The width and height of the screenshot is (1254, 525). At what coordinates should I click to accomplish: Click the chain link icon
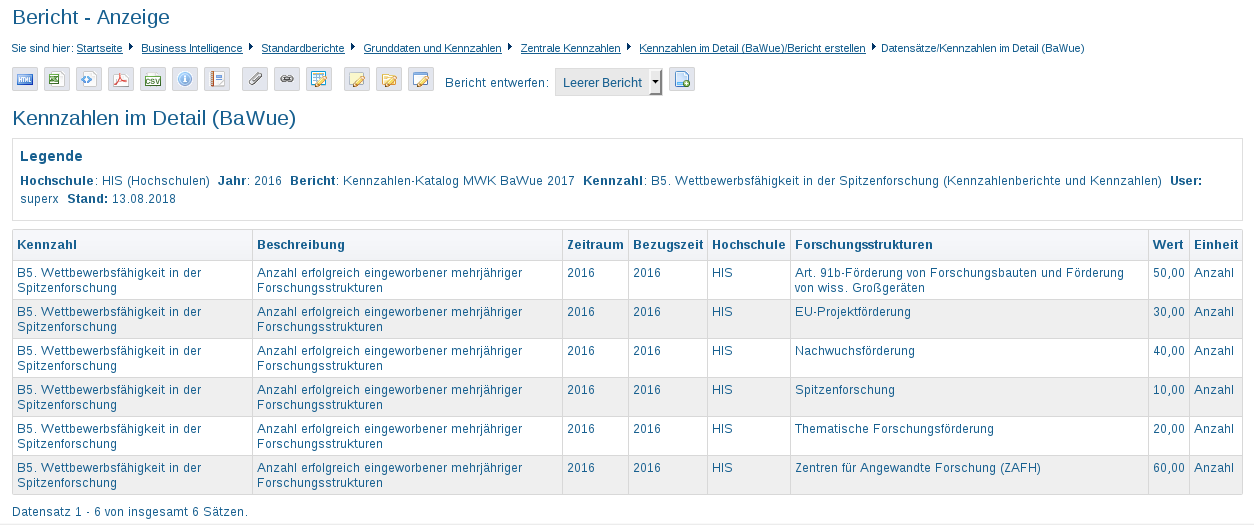(287, 80)
